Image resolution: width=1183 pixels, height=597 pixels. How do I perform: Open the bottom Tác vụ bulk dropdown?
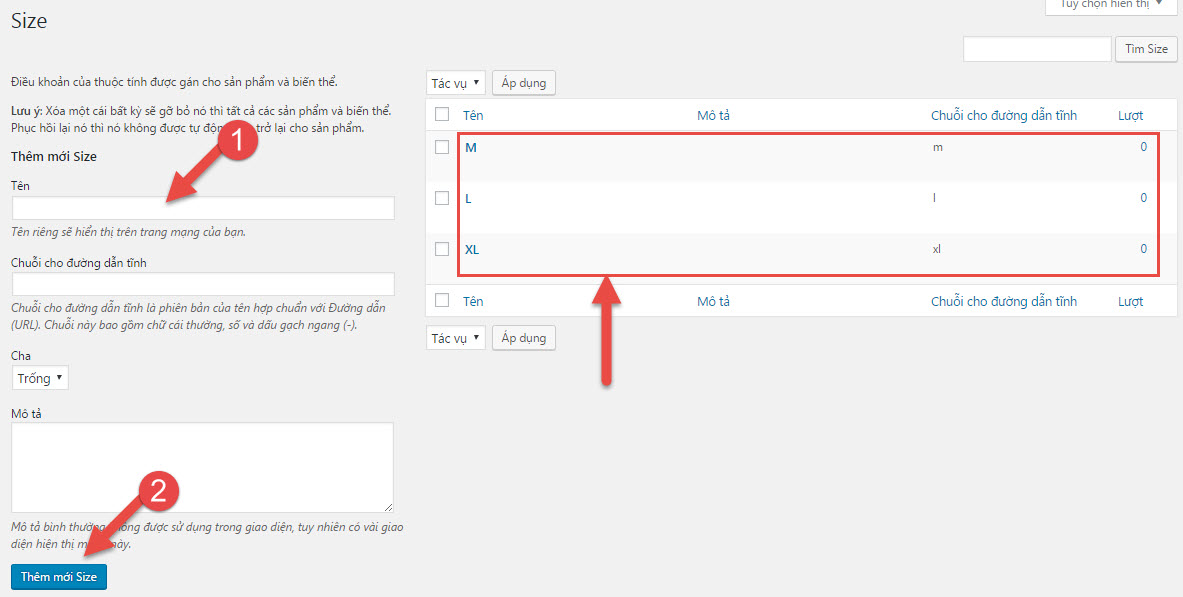click(456, 338)
